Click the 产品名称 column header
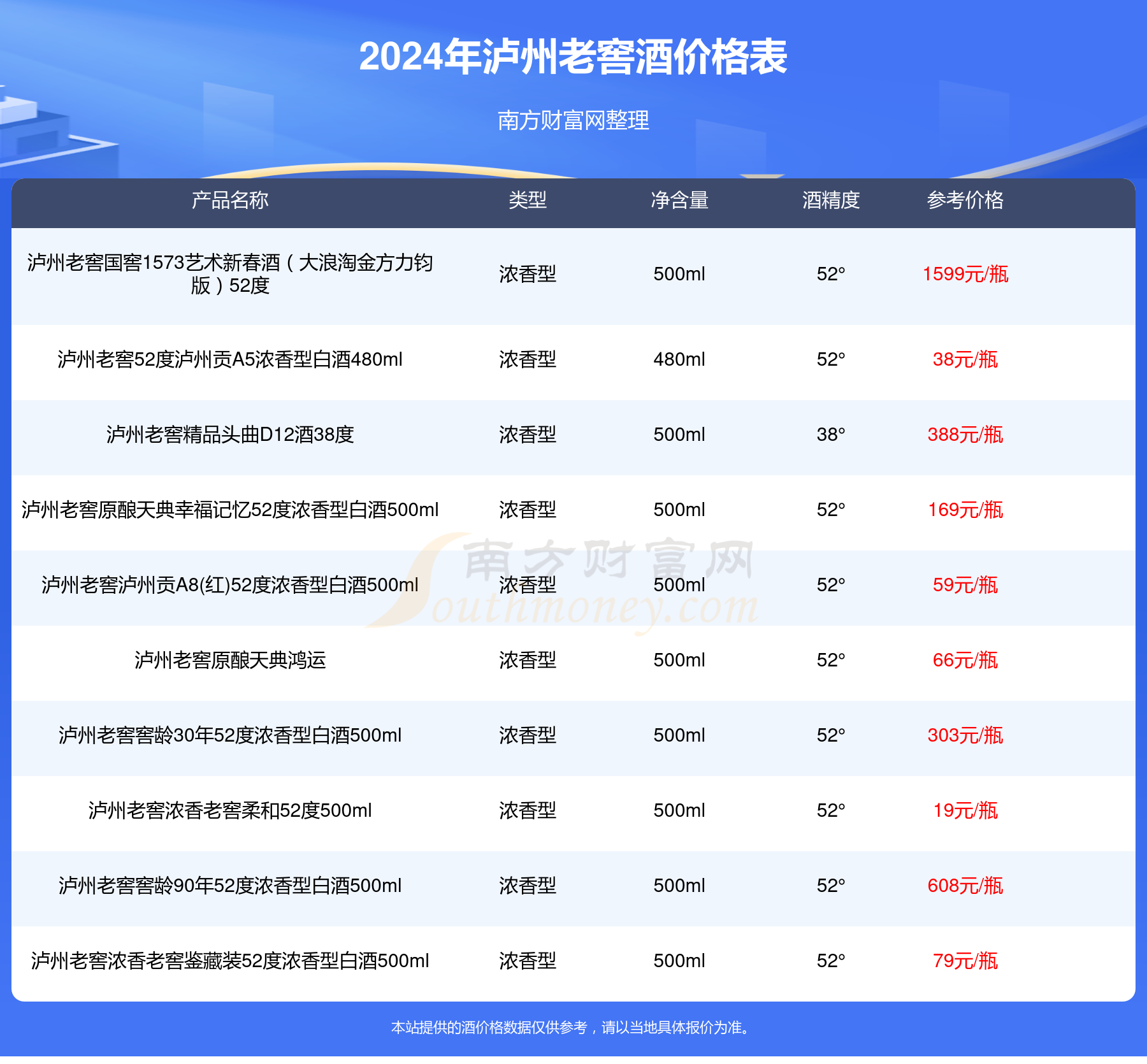The height and width of the screenshot is (1064, 1147). (230, 200)
